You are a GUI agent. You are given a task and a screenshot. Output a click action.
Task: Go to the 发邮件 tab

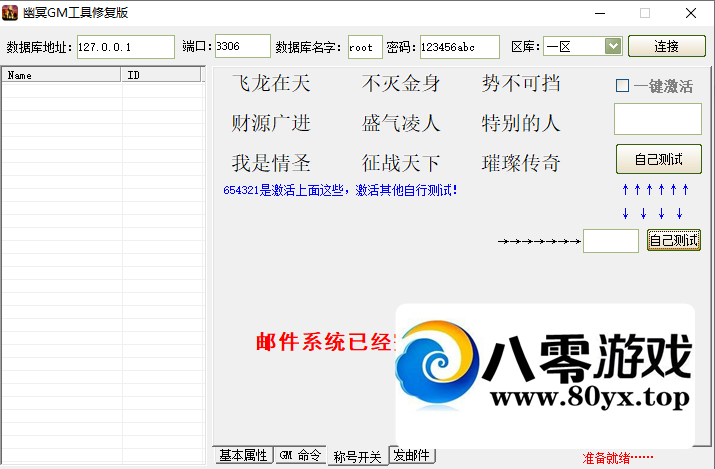pos(412,456)
